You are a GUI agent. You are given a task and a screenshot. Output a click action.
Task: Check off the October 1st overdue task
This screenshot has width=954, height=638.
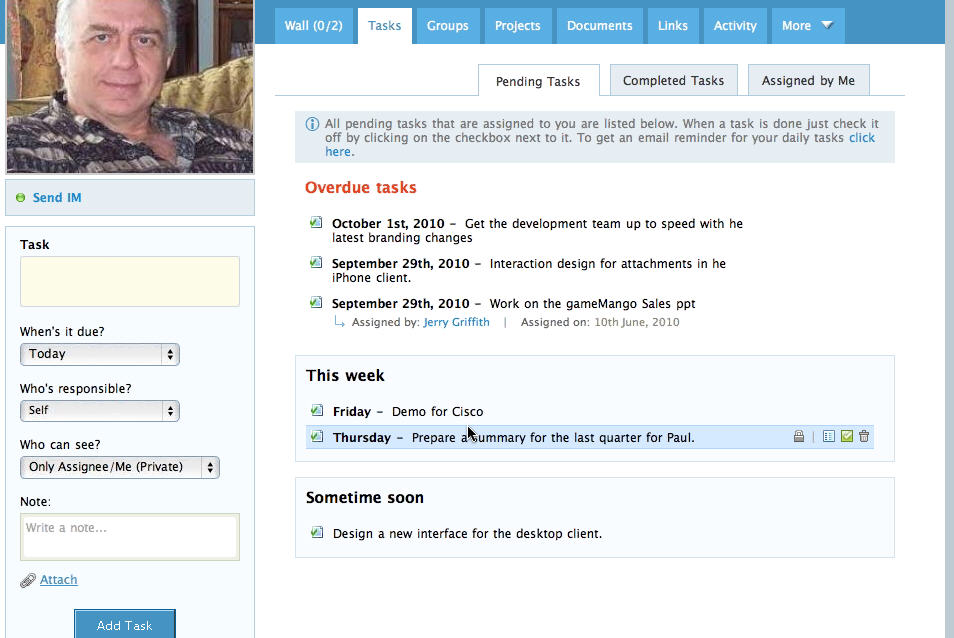pyautogui.click(x=316, y=223)
